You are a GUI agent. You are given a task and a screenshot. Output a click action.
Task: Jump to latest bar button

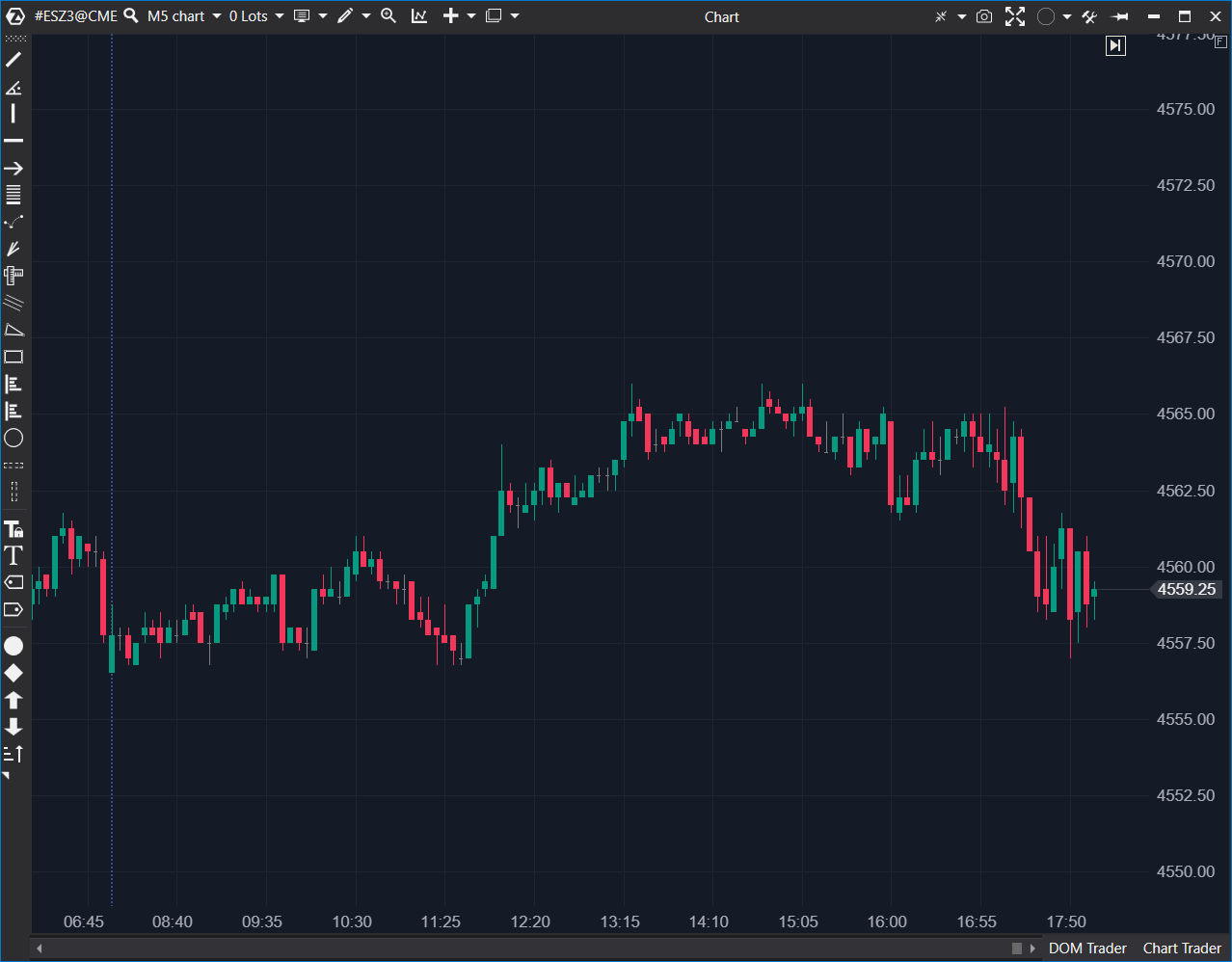coord(1115,45)
